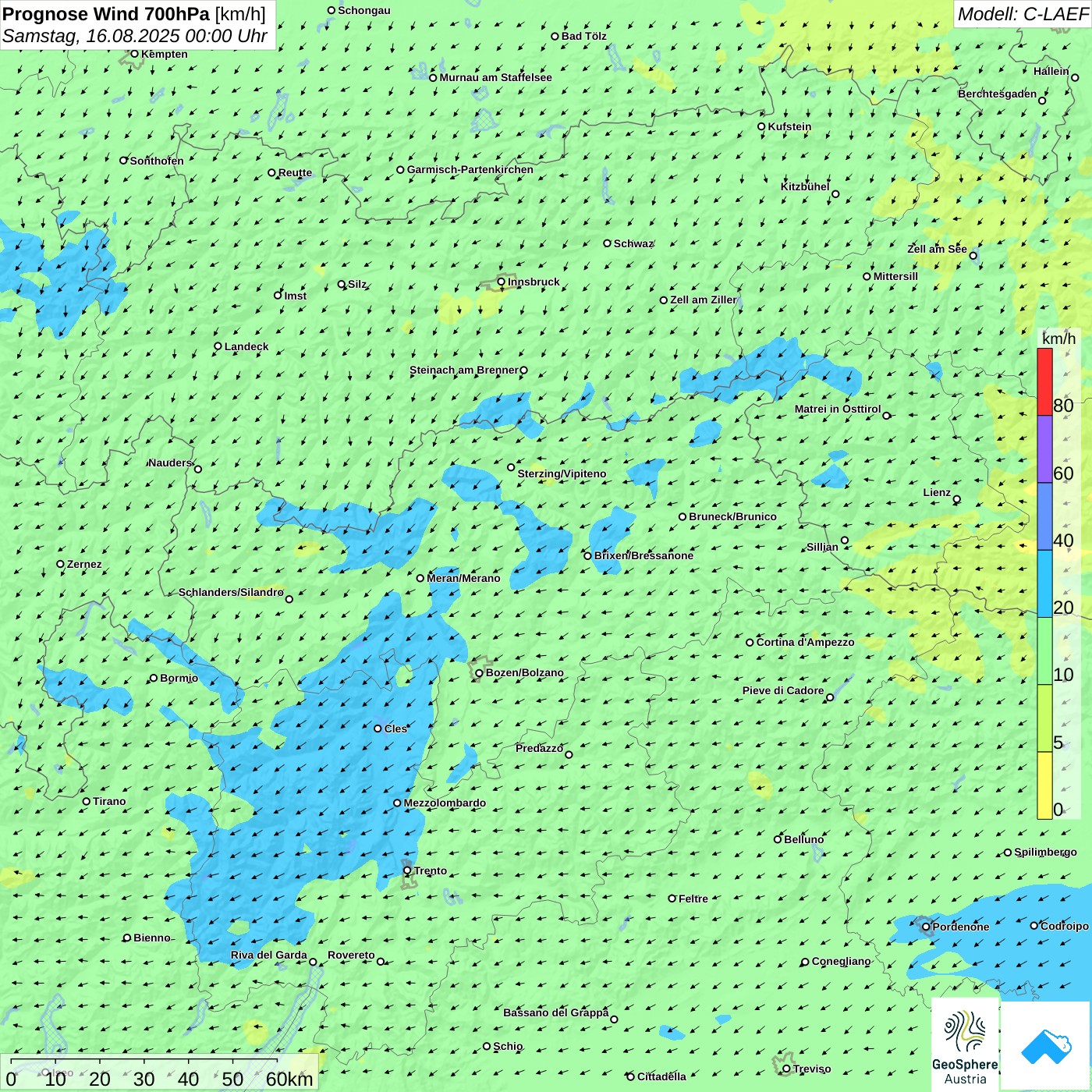Click the Zernez label
1092x1092 pixels.
tap(84, 564)
